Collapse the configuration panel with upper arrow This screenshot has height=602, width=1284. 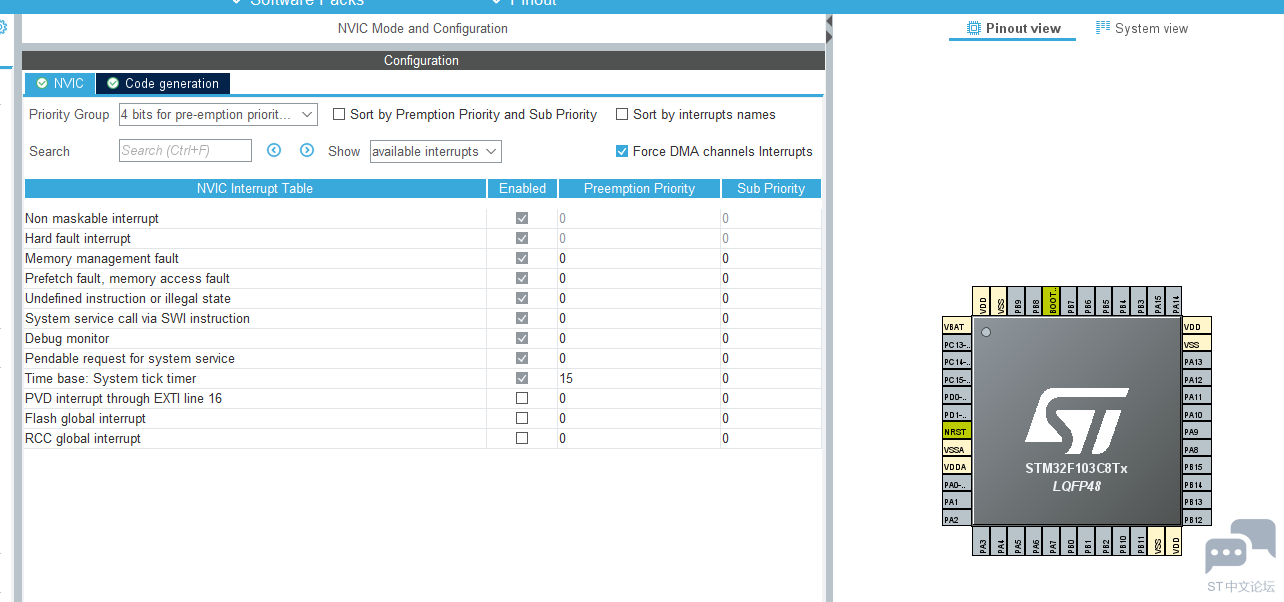[x=829, y=21]
